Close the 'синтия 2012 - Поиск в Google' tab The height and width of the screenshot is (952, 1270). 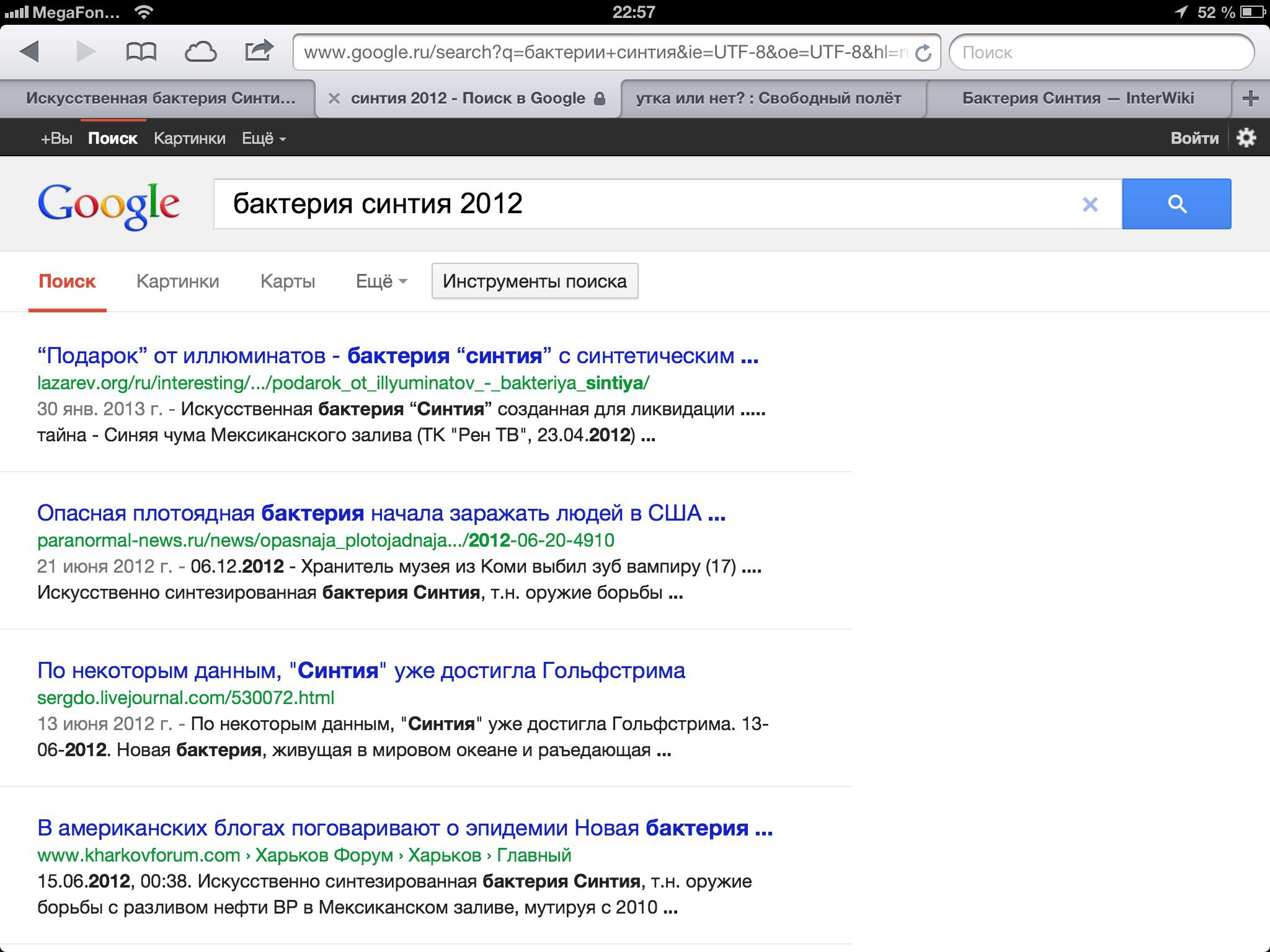coord(334,98)
